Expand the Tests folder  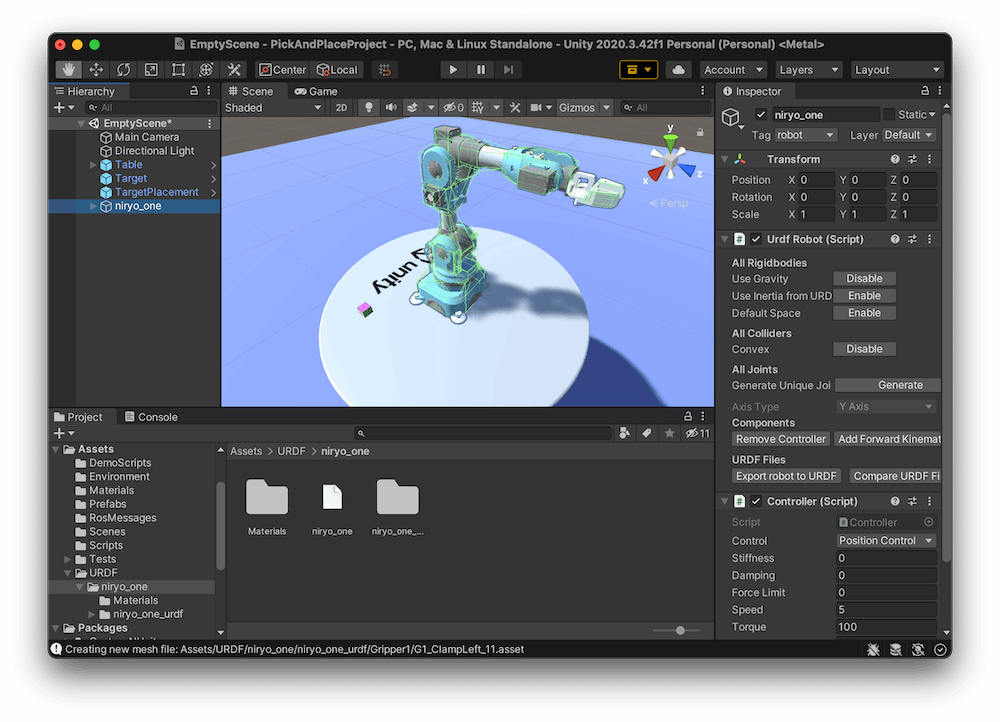click(x=68, y=559)
